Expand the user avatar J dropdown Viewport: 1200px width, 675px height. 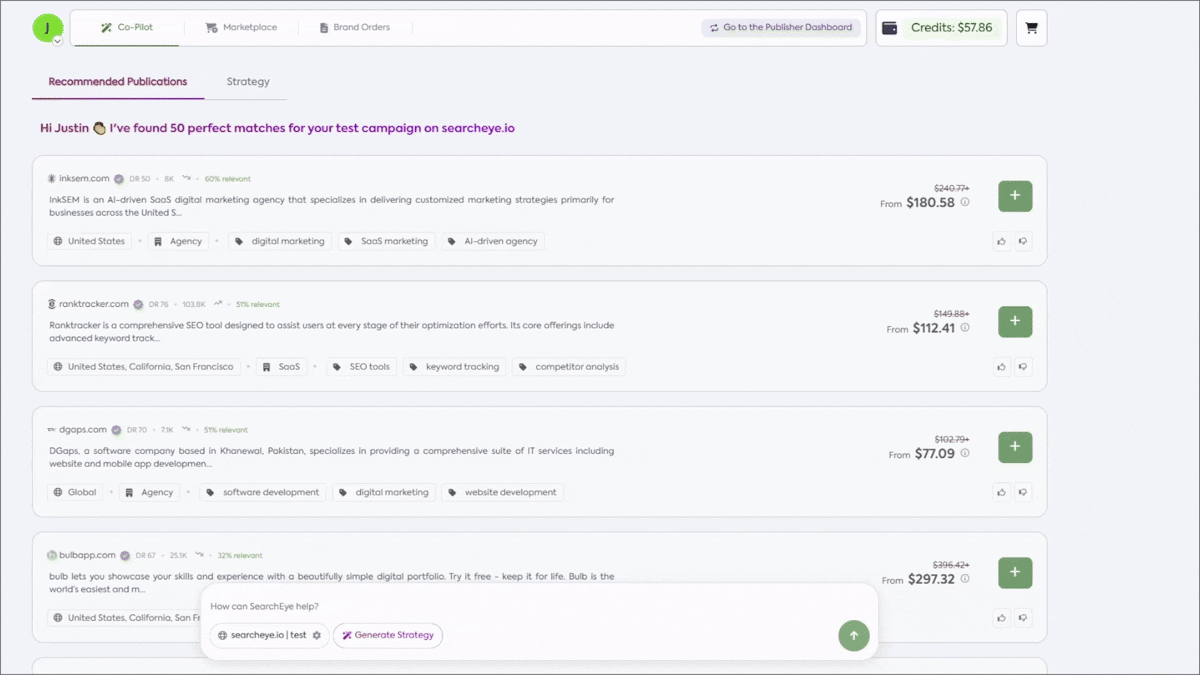57,41
